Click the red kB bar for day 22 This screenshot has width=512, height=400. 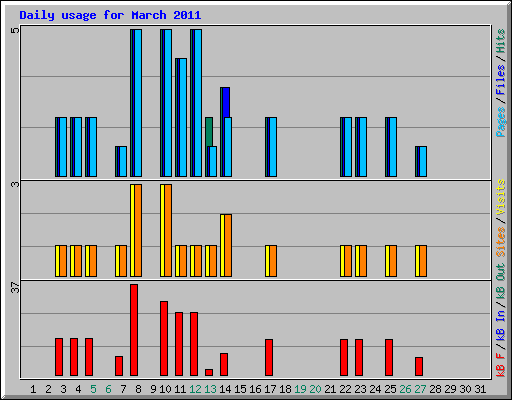pyautogui.click(x=344, y=357)
